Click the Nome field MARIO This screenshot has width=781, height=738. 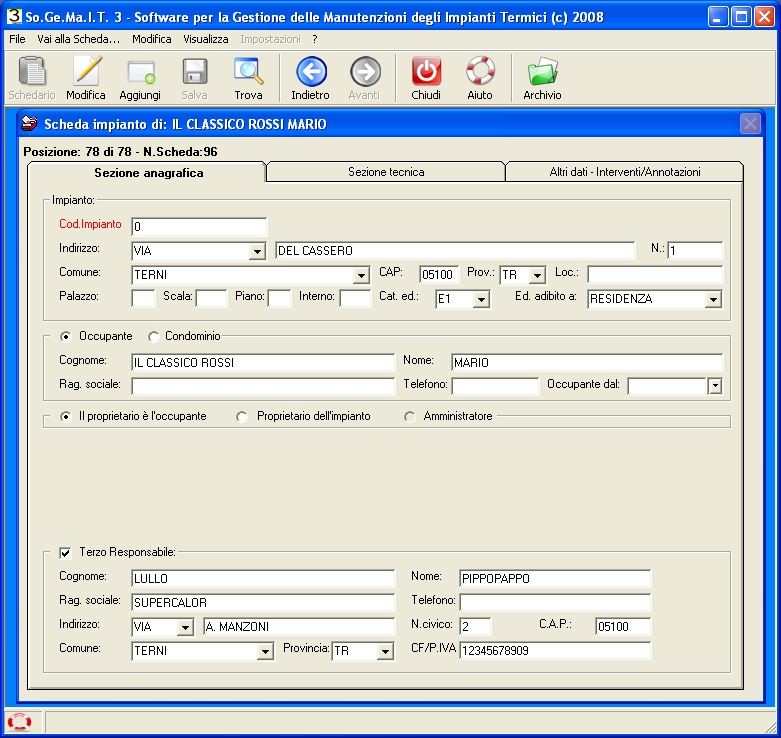587,363
